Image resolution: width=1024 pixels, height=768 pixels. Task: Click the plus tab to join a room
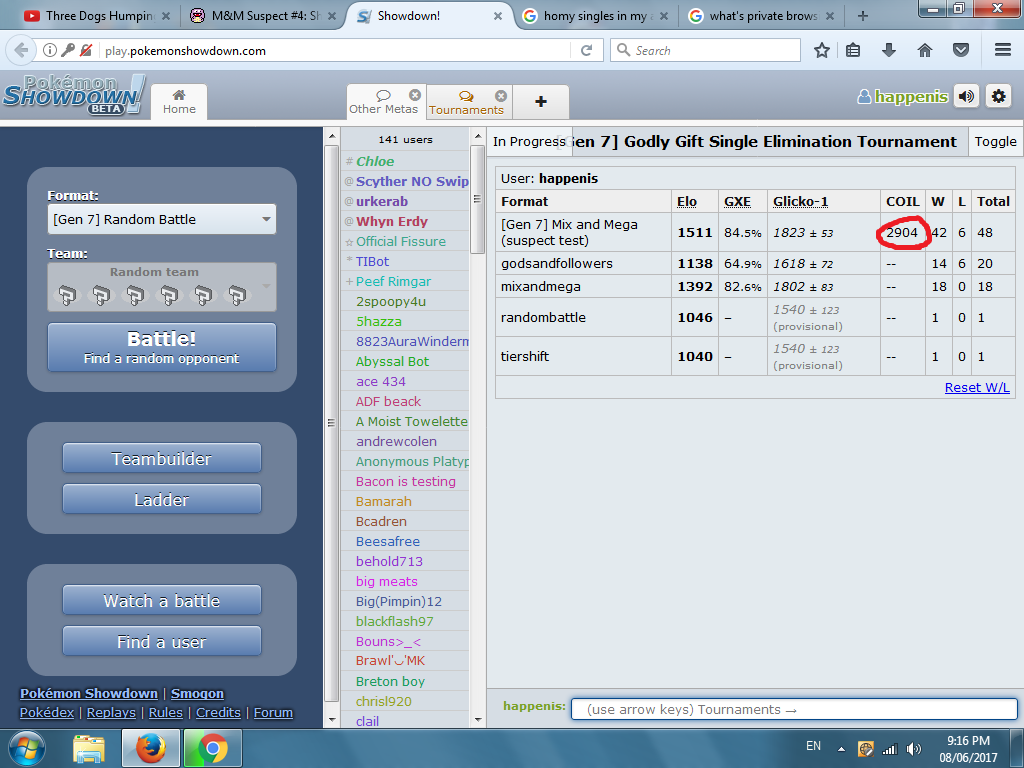pyautogui.click(x=541, y=102)
